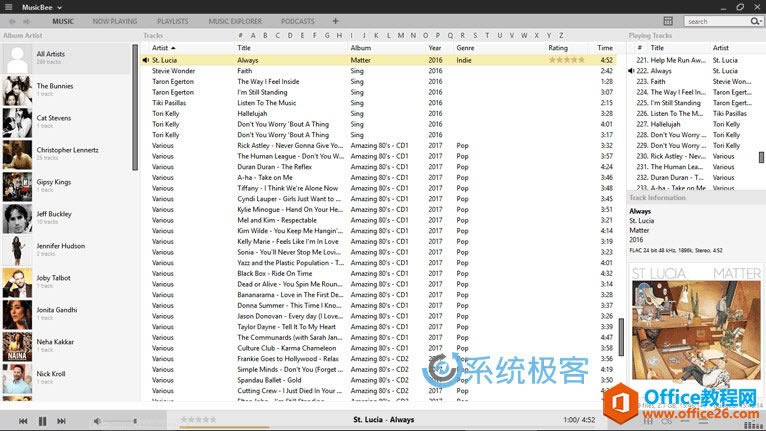Select the Stevie Wonder Faith track row
This screenshot has width=766, height=431.
[379, 71]
